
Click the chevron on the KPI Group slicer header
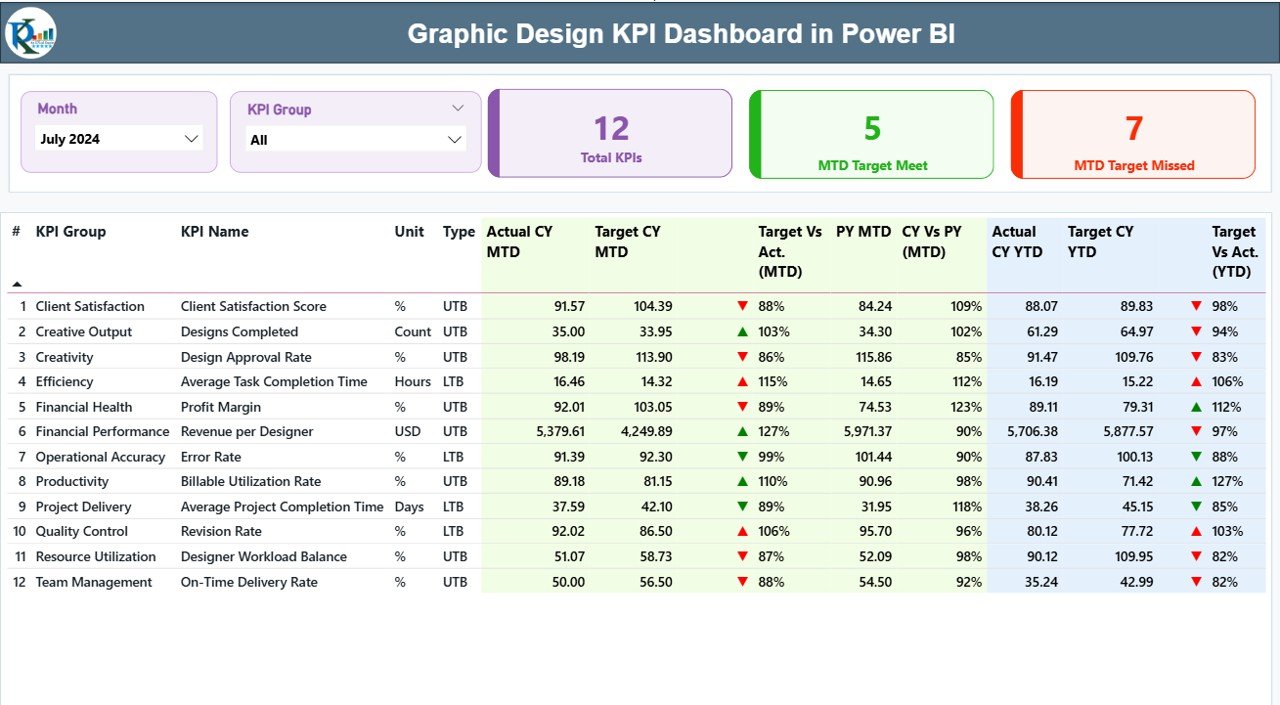click(x=459, y=107)
